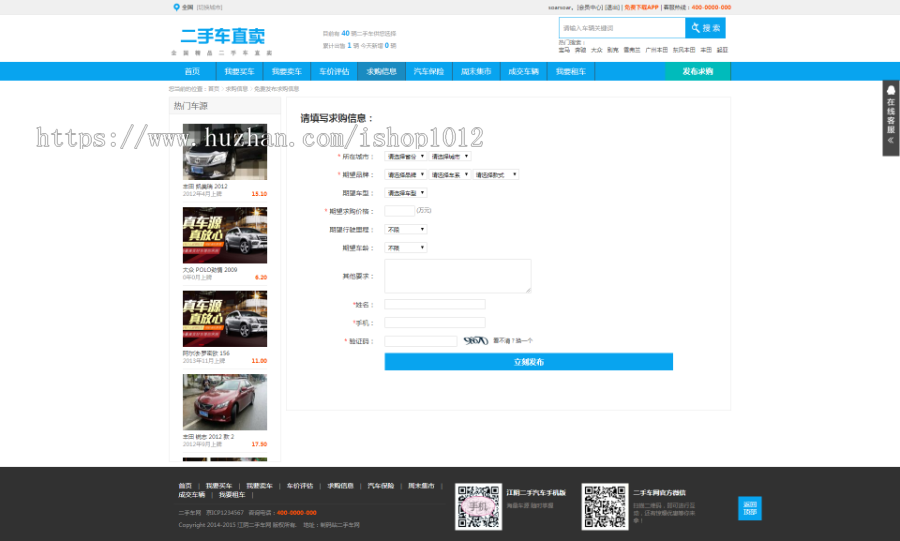Click the mobile site QR code
This screenshot has width=900, height=541.
click(477, 506)
